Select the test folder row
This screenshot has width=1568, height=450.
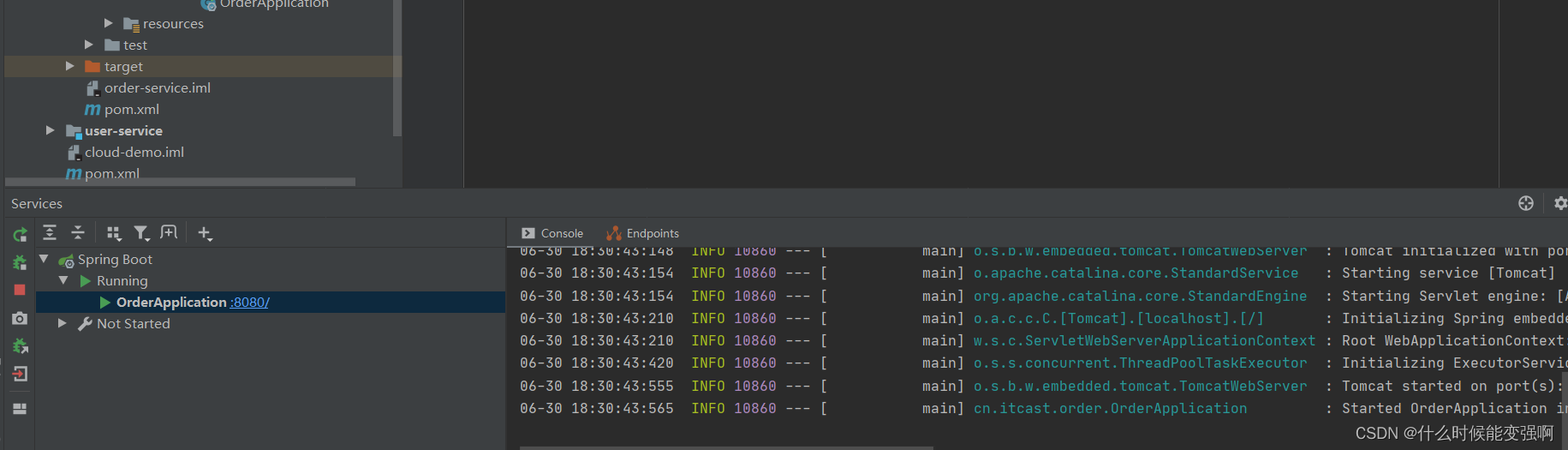(203, 45)
